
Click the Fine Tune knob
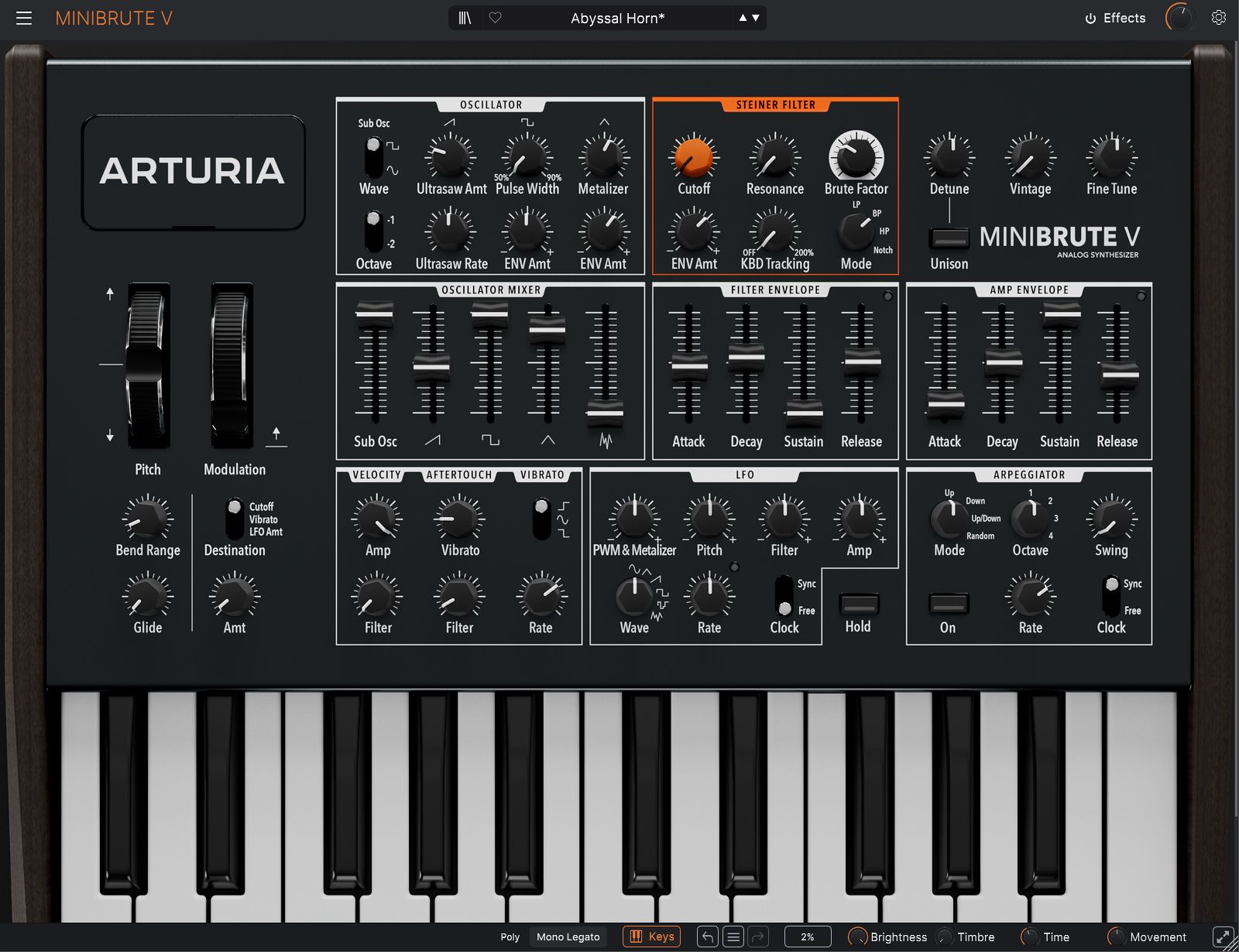tap(1111, 156)
